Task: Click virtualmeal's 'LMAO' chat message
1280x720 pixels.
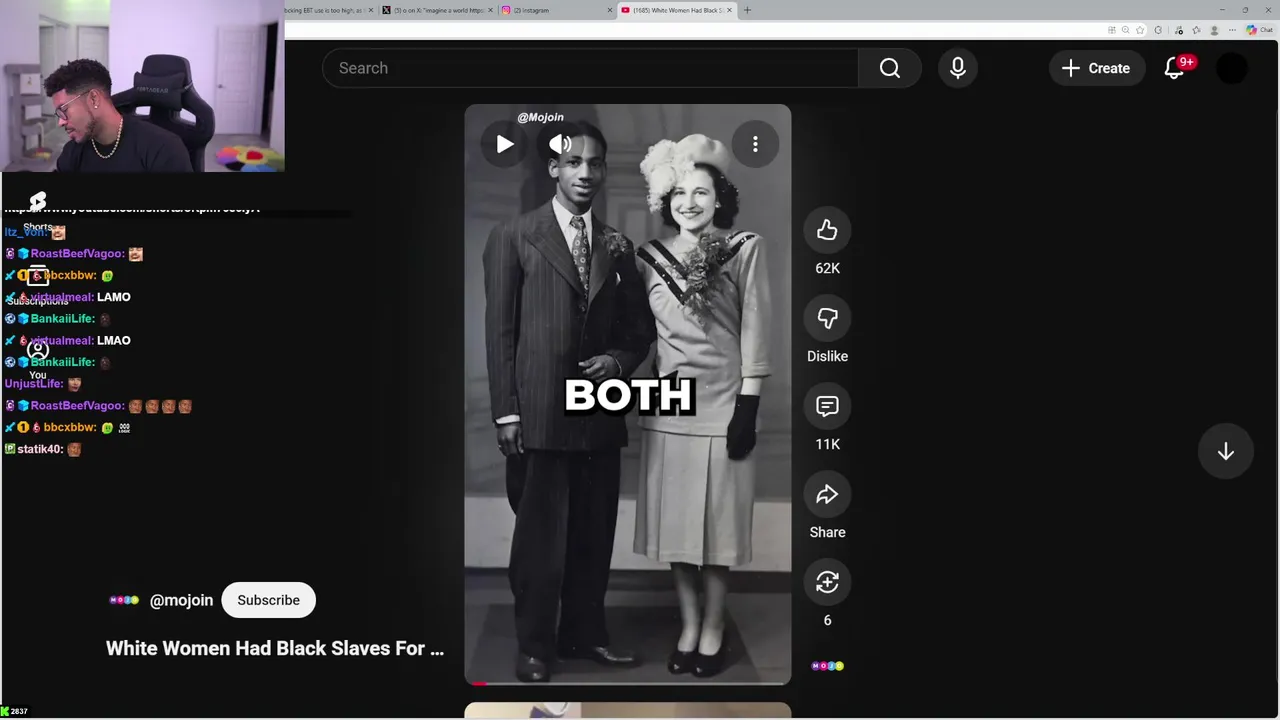Action: click(x=114, y=340)
